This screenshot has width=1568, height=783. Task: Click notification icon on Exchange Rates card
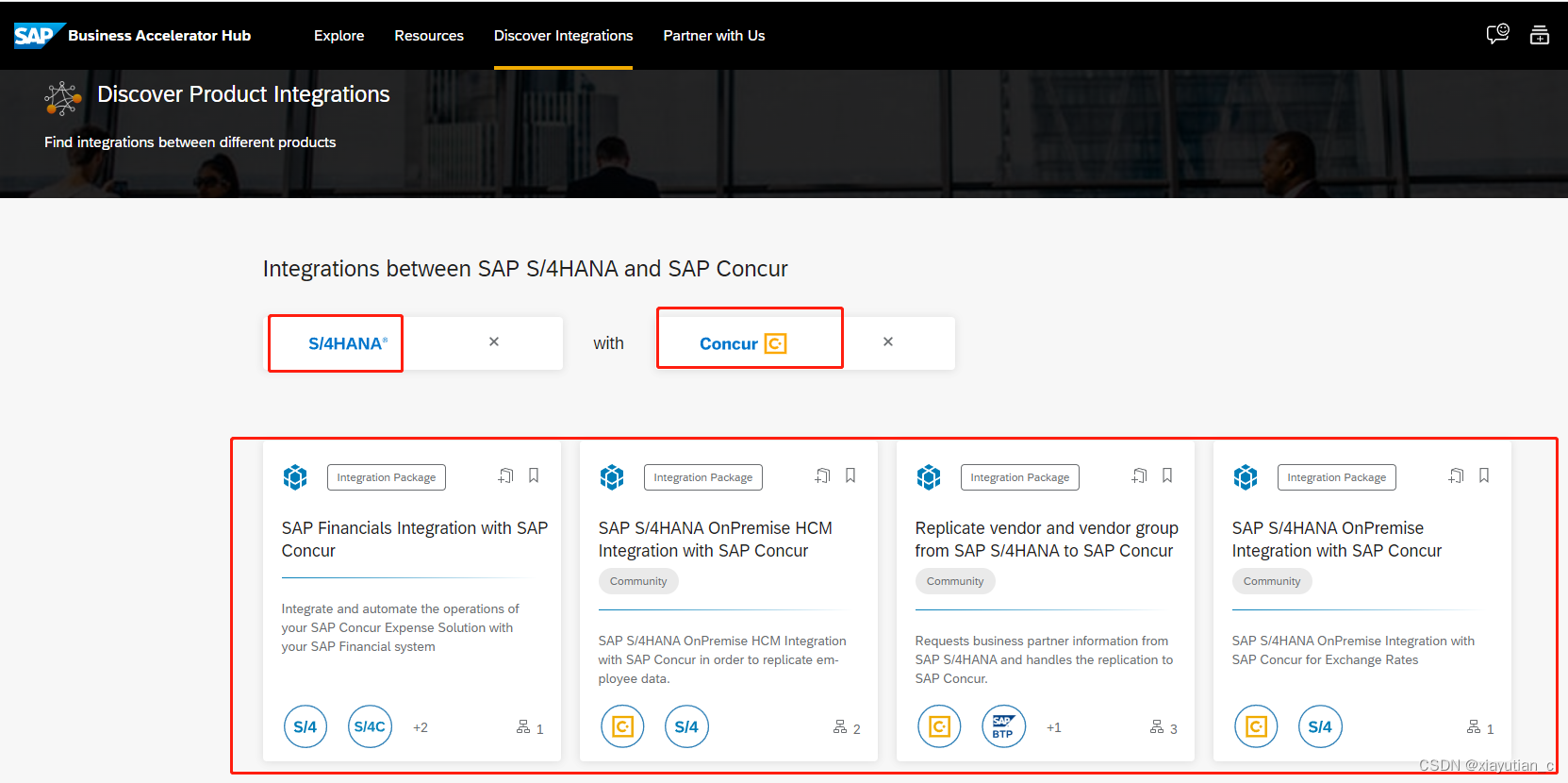pos(1457,475)
